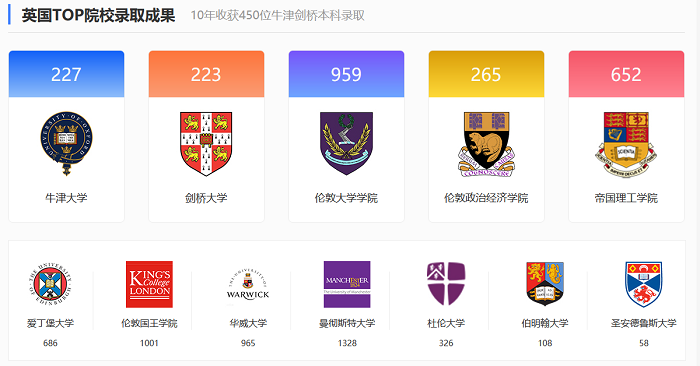Click the orange 223 count banner
Image resolution: width=700 pixels, height=366 pixels.
(x=206, y=74)
